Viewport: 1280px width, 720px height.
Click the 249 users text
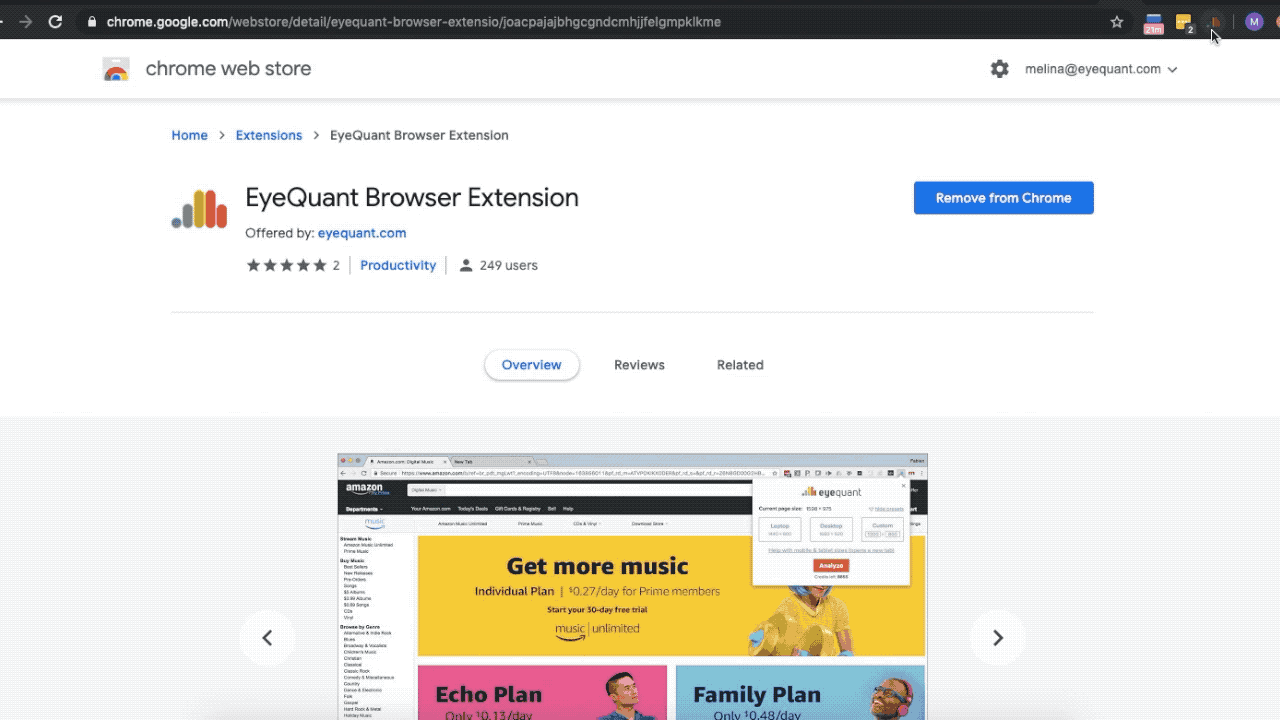(508, 265)
